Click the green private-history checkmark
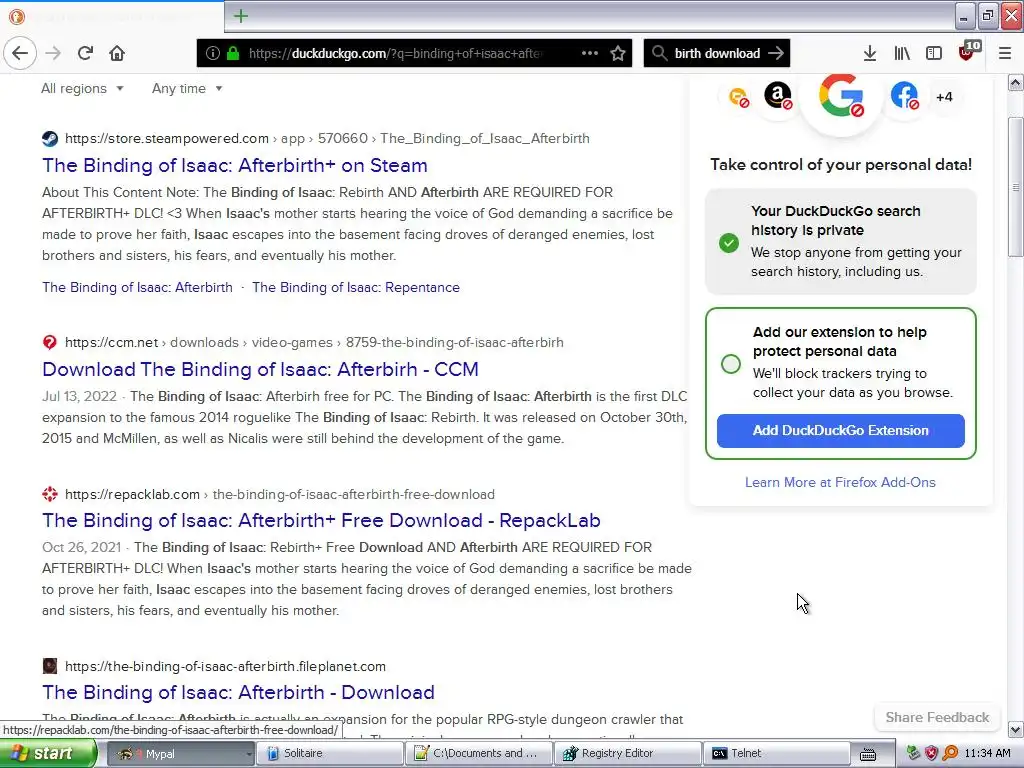 729,243
